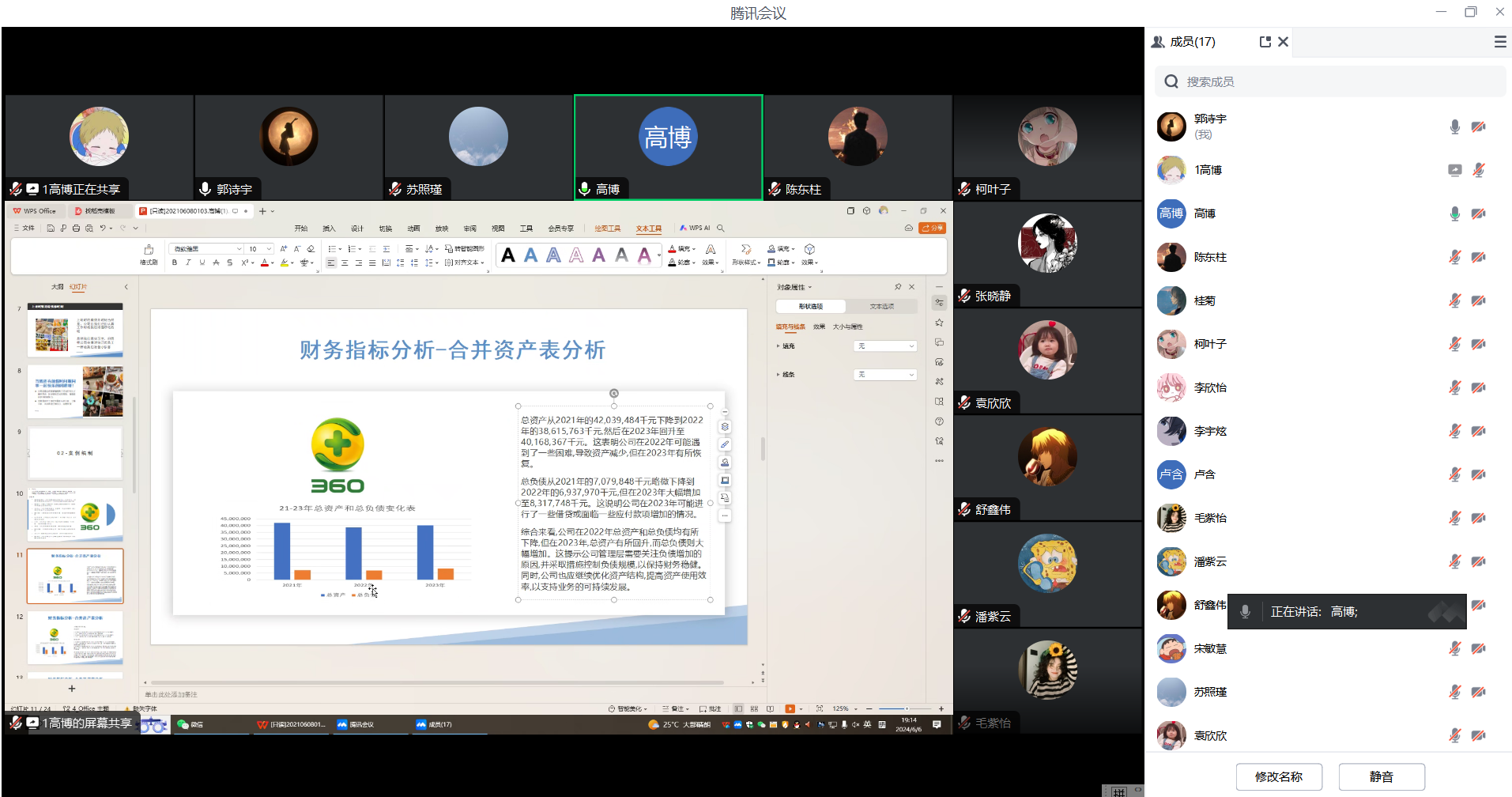Open 设计 ribbon tab

pyautogui.click(x=357, y=229)
